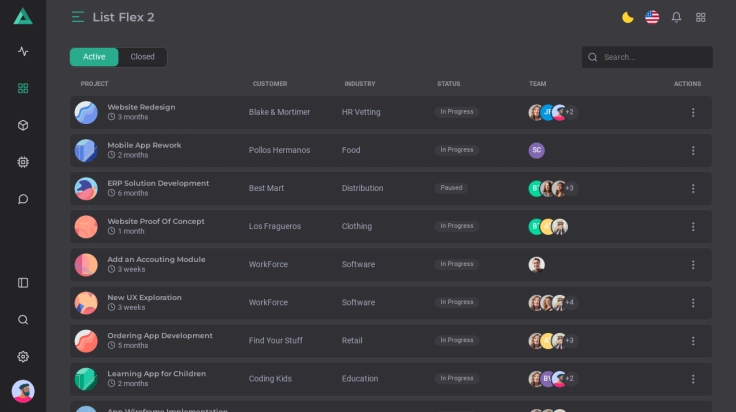The height and width of the screenshot is (412, 736).
Task: Expand actions menu for ERP Solution Development
Action: [x=693, y=188]
